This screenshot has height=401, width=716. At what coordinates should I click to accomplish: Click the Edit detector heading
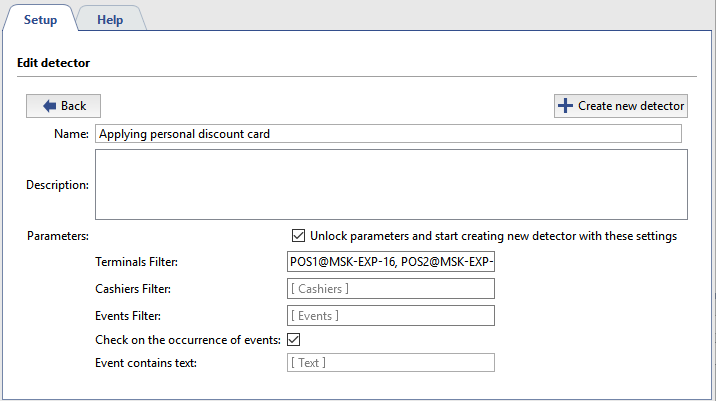tap(54, 63)
